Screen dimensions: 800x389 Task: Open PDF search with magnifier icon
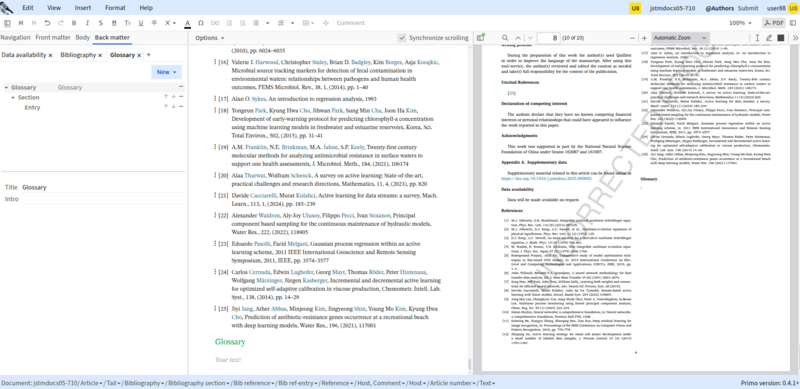click(x=505, y=38)
